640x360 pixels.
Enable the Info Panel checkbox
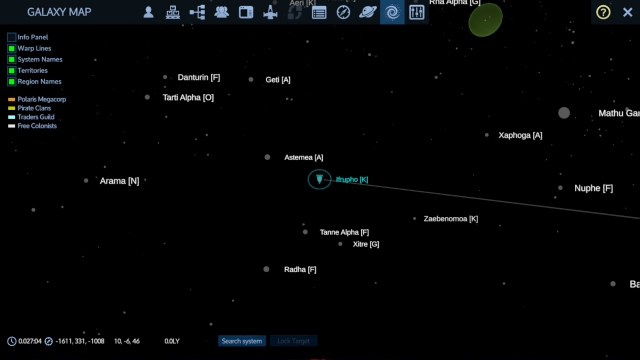click(x=11, y=37)
